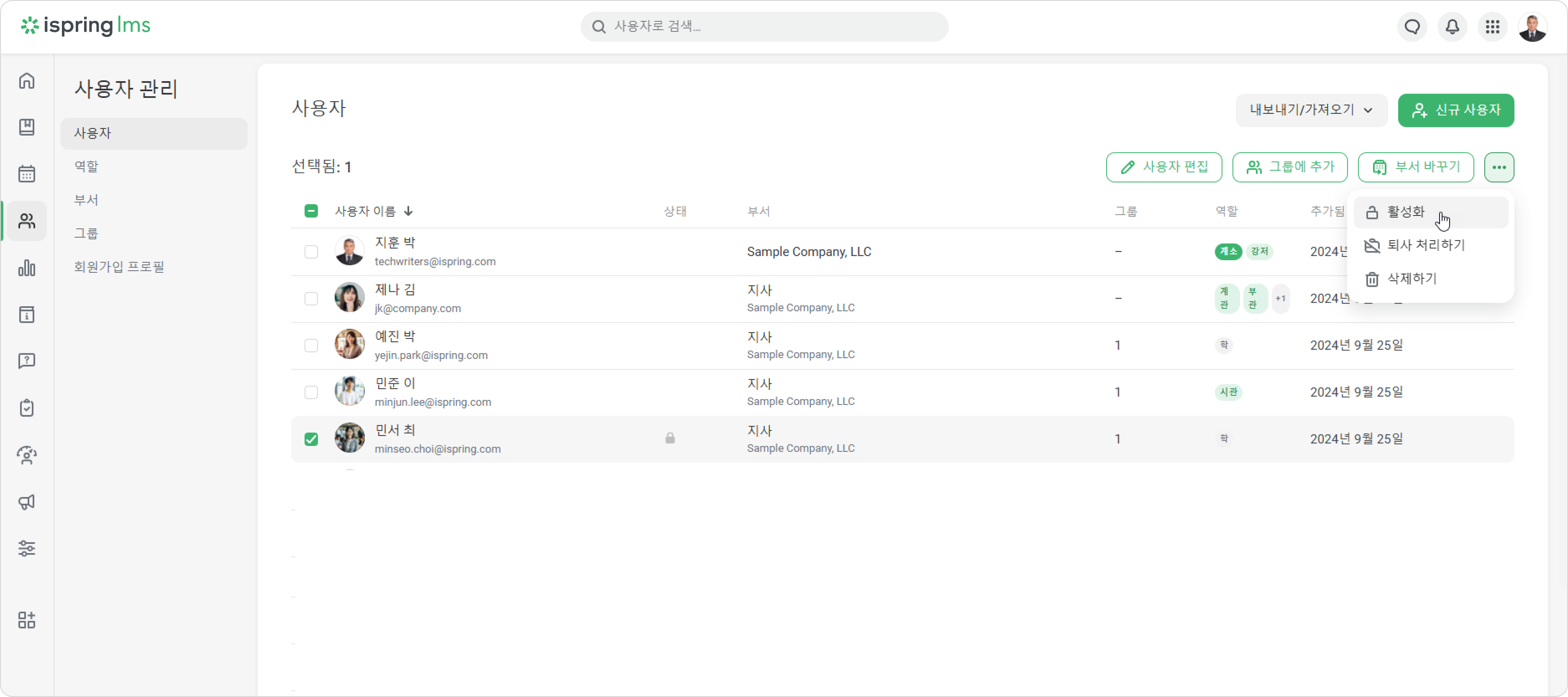Image resolution: width=1568 pixels, height=697 pixels.
Task: Open the notifications bell
Action: click(1452, 27)
